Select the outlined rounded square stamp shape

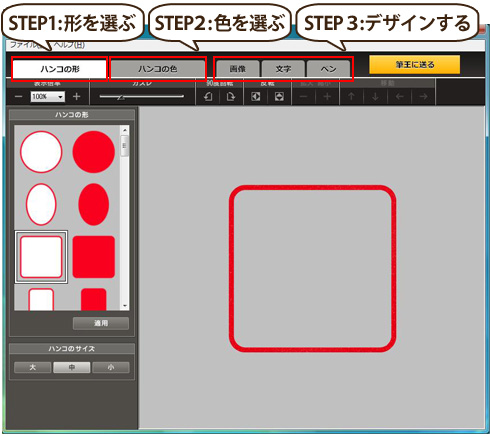(41, 257)
